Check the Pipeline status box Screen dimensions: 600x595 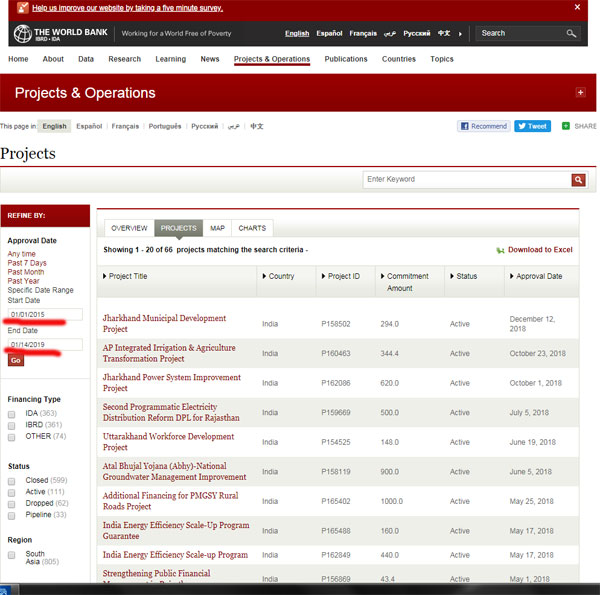(11, 515)
